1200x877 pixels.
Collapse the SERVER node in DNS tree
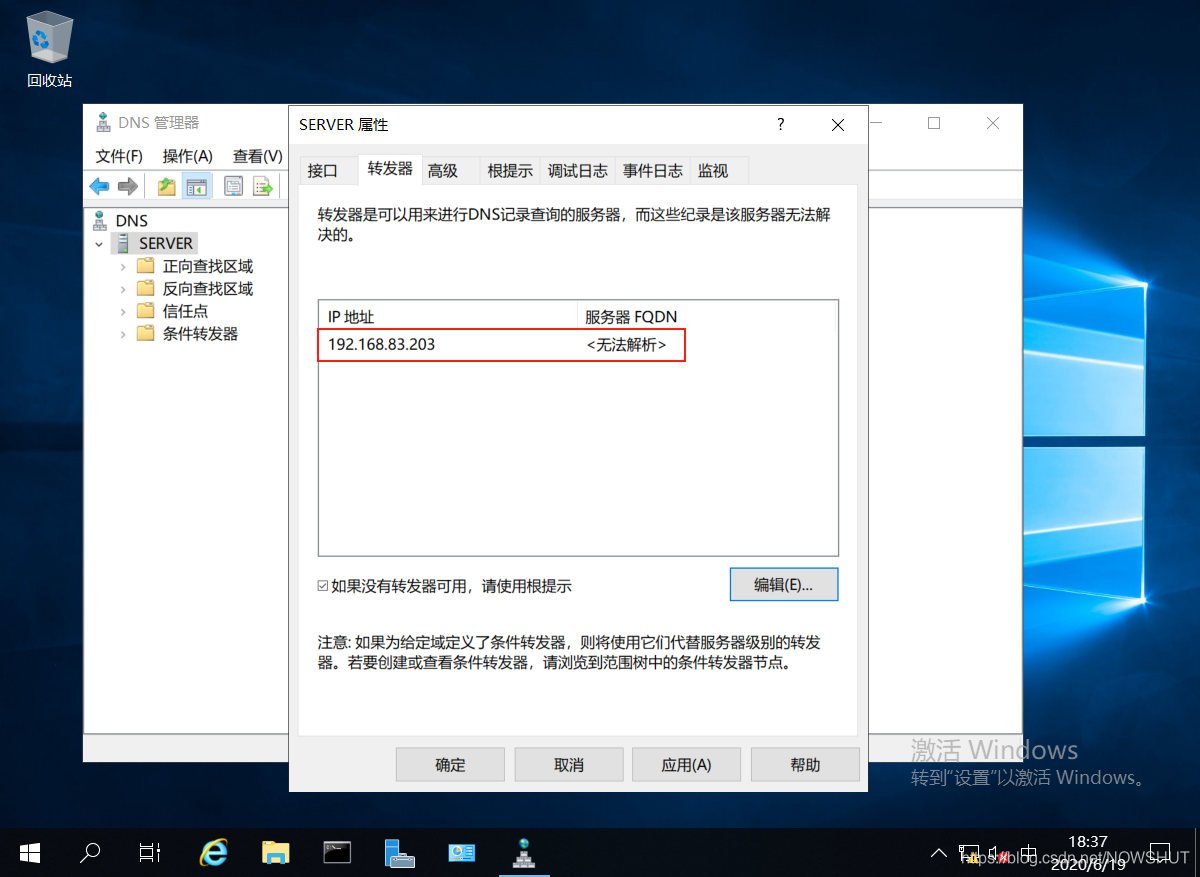point(98,243)
